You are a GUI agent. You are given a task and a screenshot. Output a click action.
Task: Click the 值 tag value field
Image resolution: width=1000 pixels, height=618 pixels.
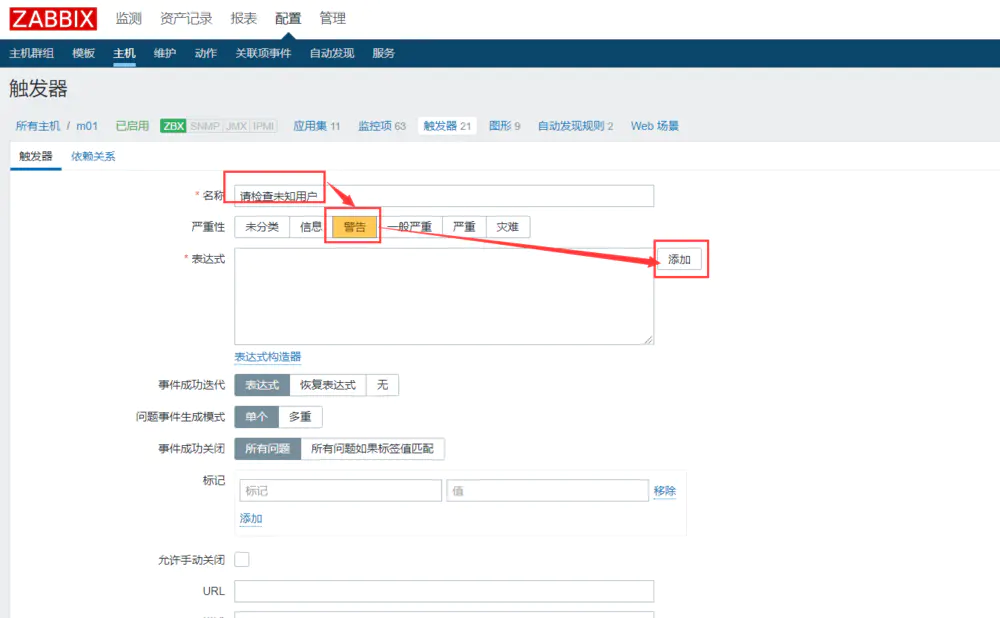[547, 490]
